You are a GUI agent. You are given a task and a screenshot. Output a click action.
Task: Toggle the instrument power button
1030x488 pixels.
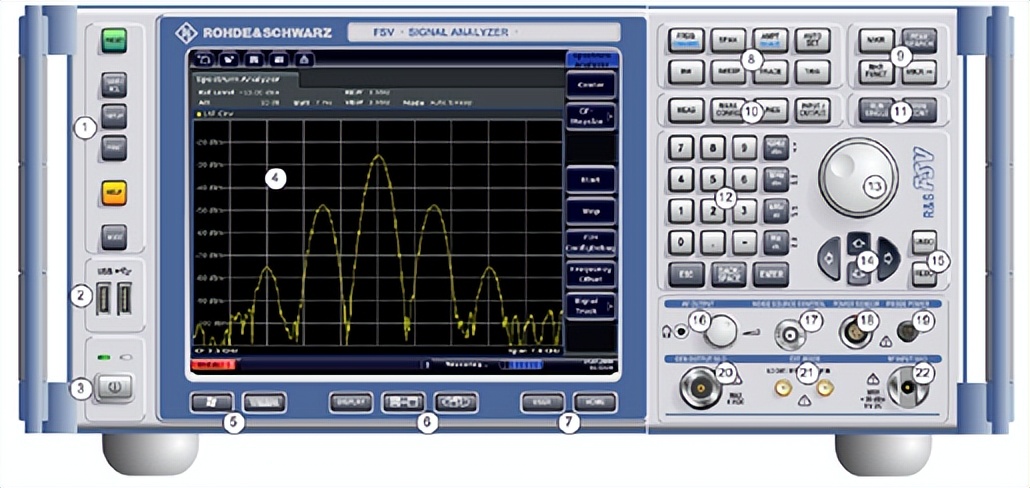[x=115, y=388]
